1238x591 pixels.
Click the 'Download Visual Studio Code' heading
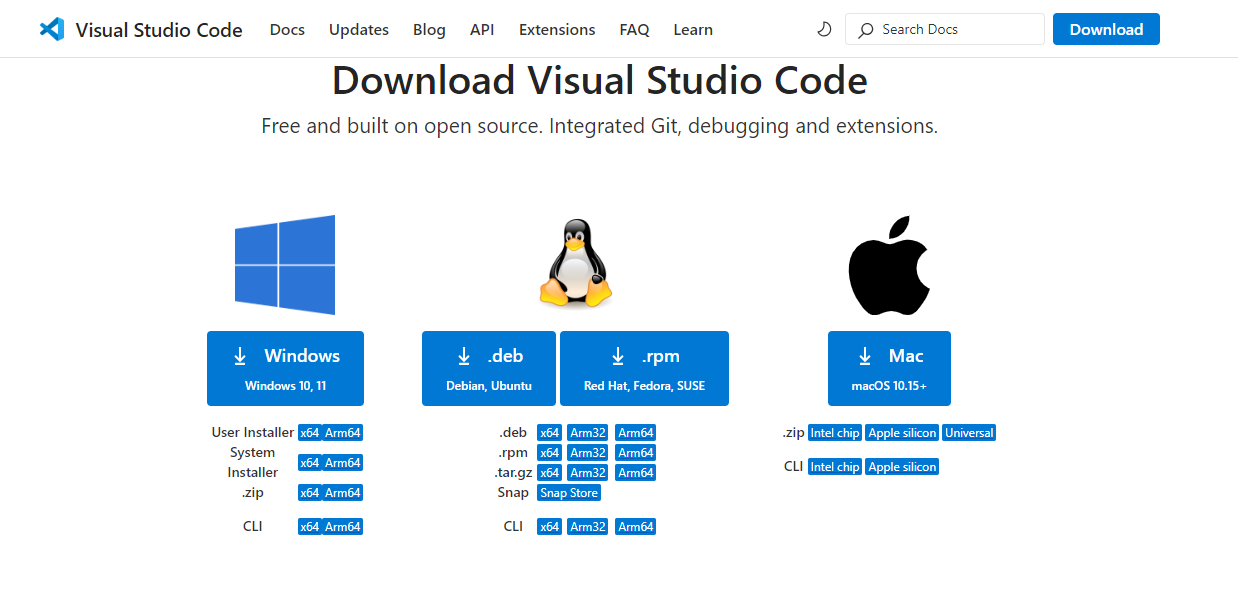coord(600,81)
